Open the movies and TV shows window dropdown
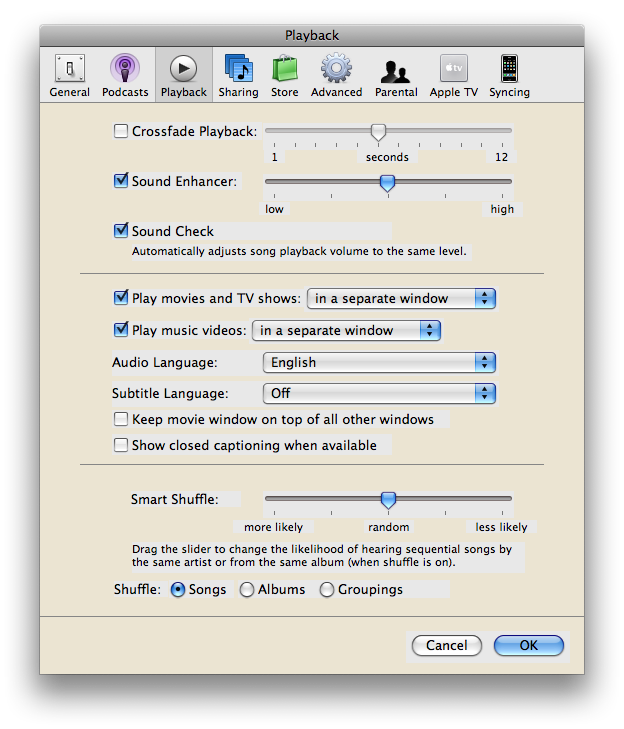Screen dimensions: 624x729 tap(401, 298)
